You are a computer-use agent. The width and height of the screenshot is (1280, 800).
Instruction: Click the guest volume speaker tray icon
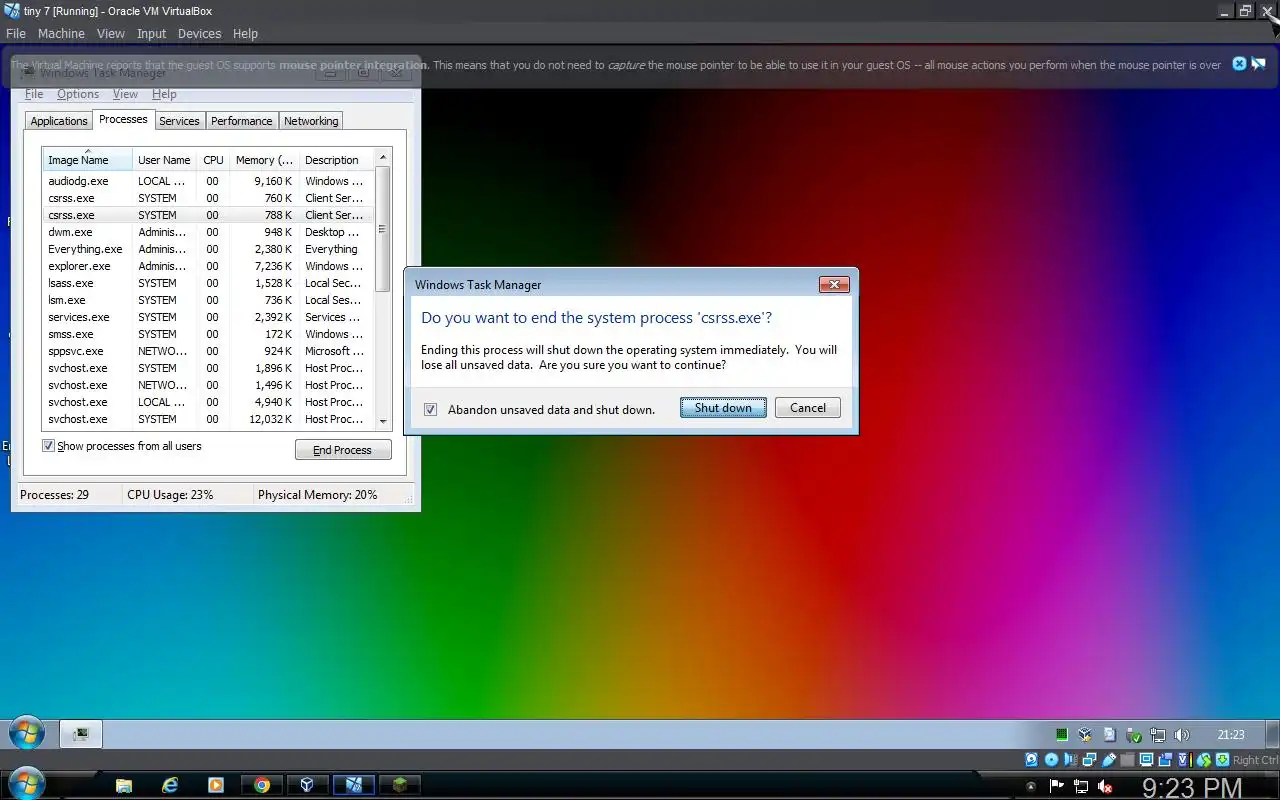[x=1182, y=735]
